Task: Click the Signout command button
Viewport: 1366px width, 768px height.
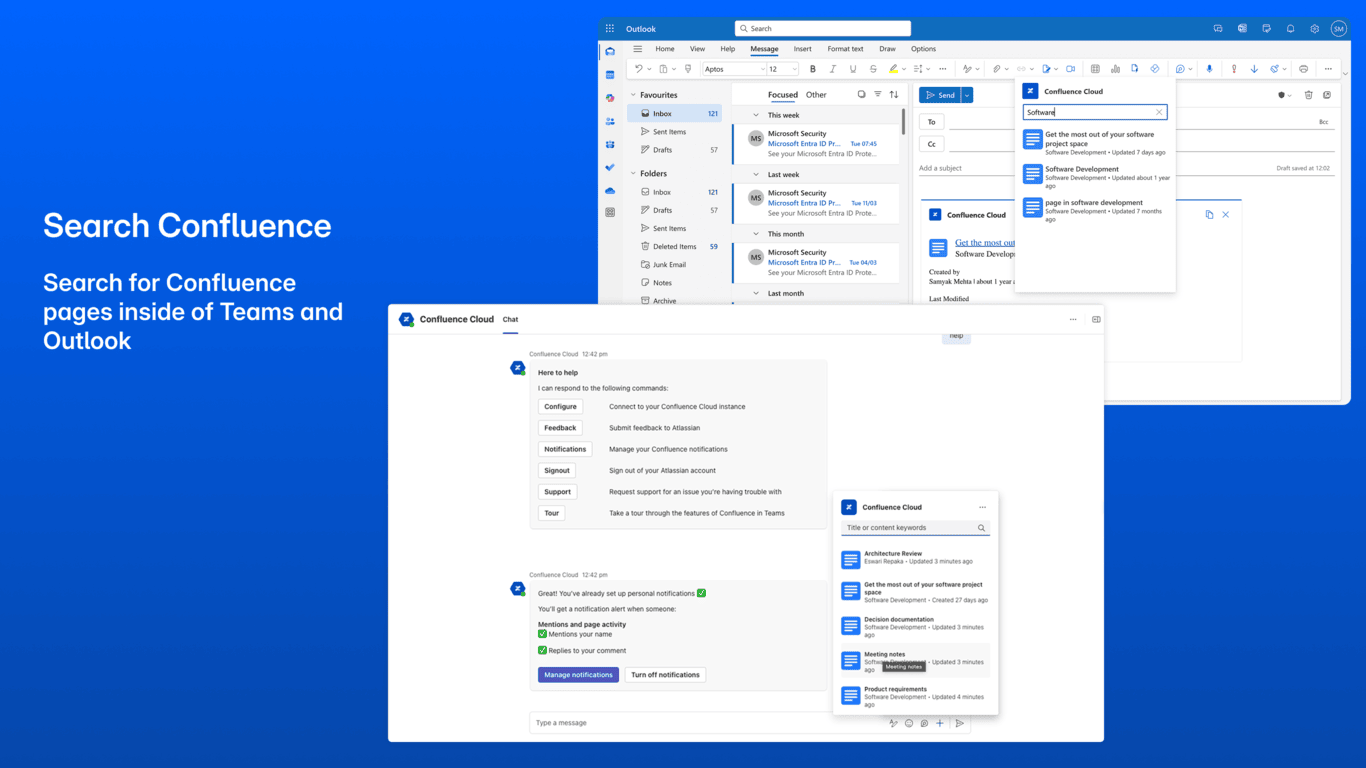Action: tap(557, 470)
